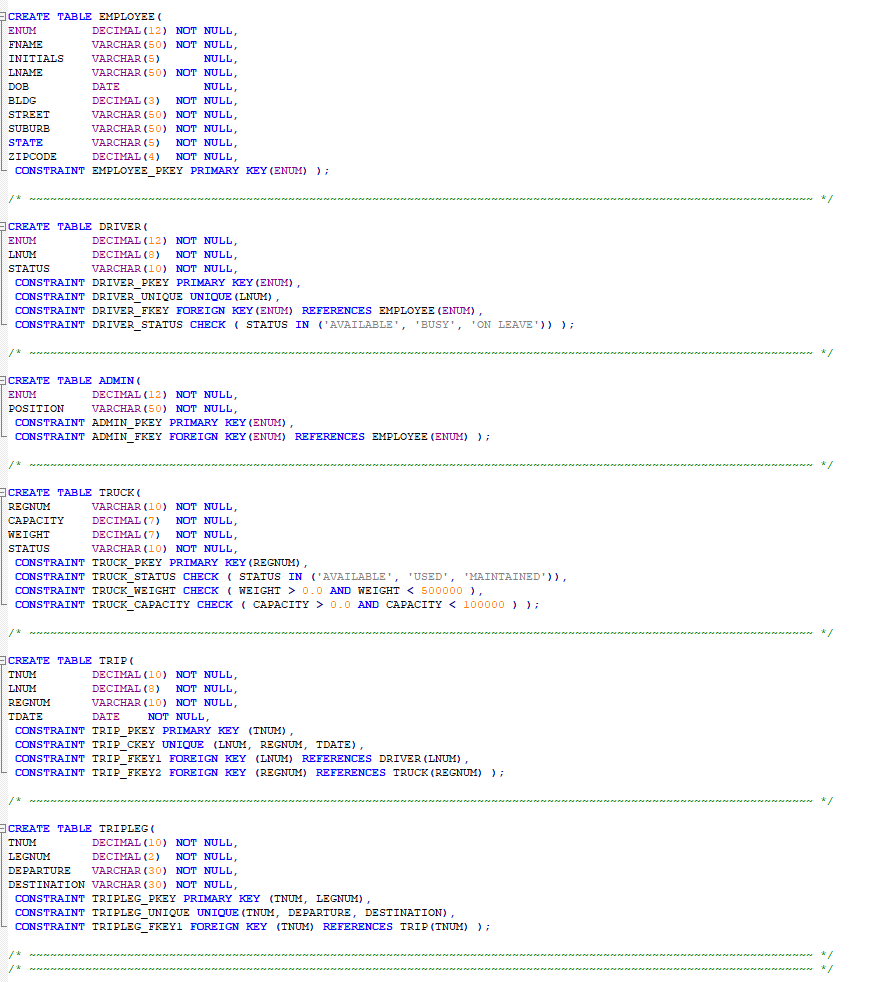Select the word DEPARTURE in TRIPLEG table
The width and height of the screenshot is (872, 982).
click(38, 870)
